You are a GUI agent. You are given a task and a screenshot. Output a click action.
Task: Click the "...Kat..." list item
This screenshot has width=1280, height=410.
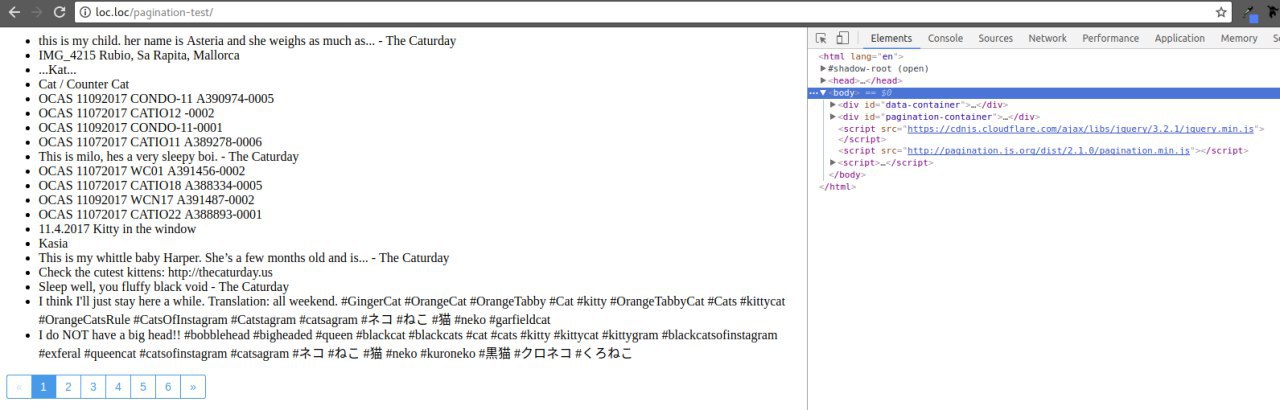pyautogui.click(x=58, y=70)
